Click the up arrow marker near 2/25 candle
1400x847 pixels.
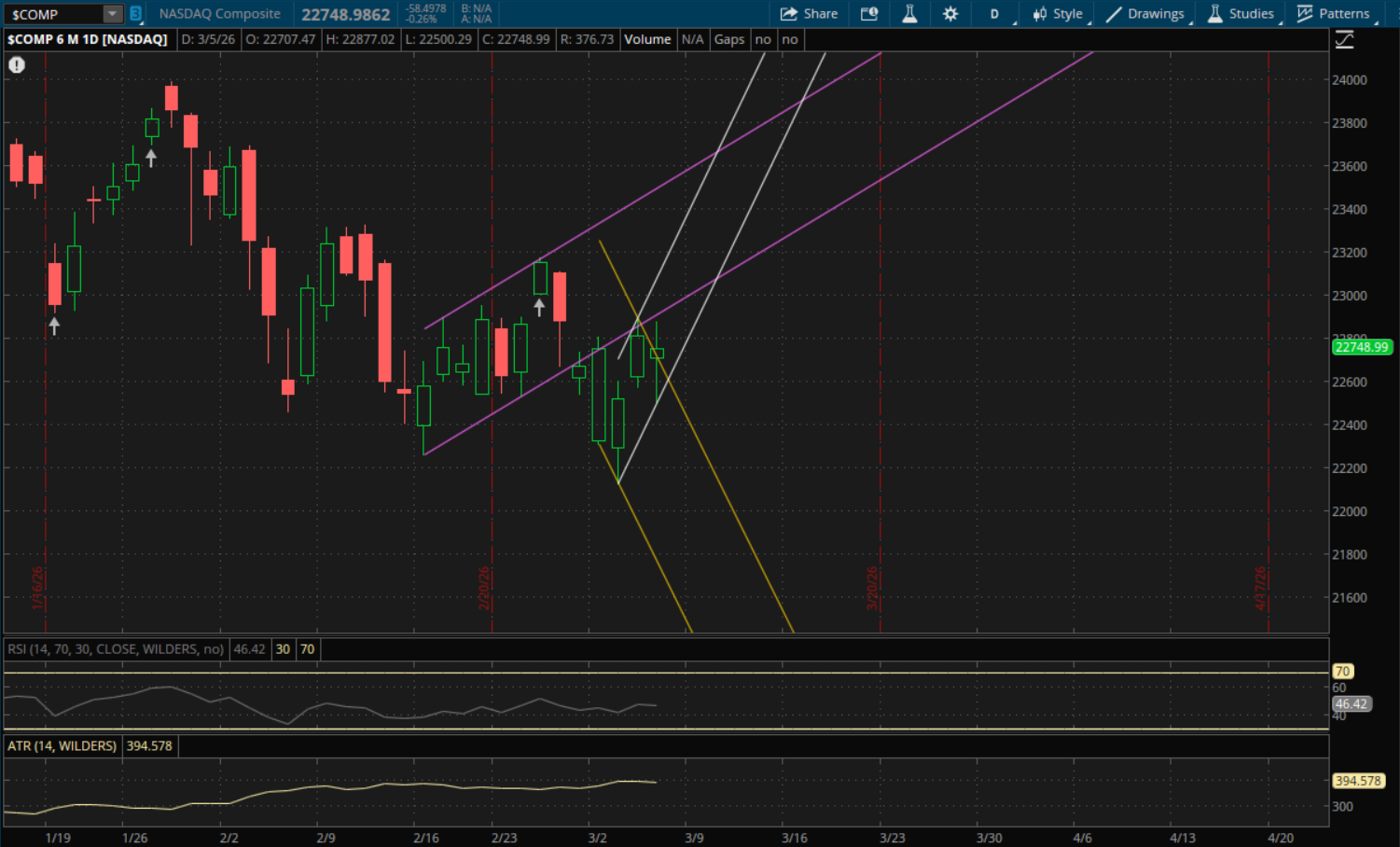539,307
